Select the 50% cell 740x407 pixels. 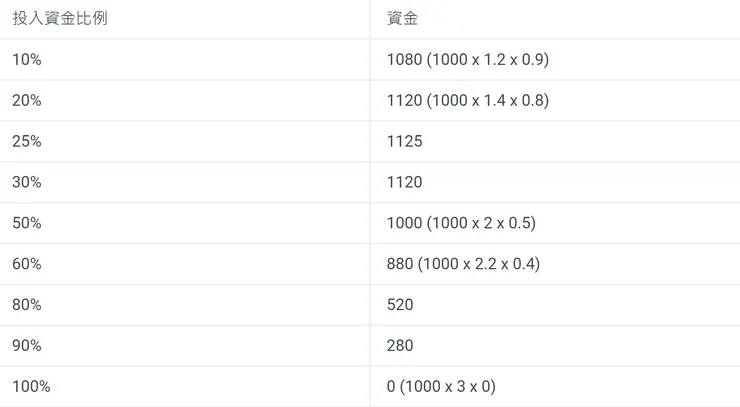[x=27, y=223]
